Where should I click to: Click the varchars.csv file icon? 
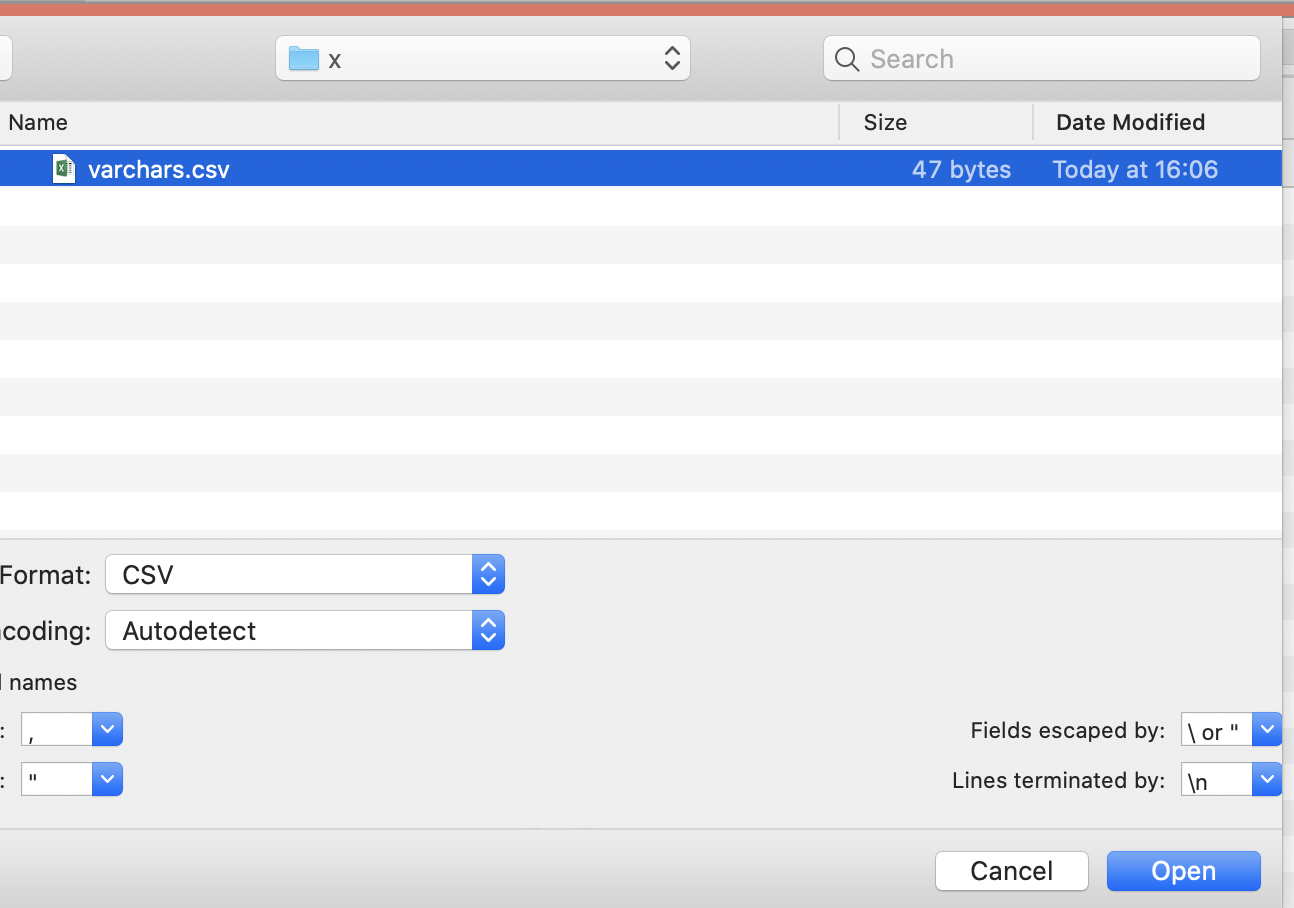tap(63, 168)
